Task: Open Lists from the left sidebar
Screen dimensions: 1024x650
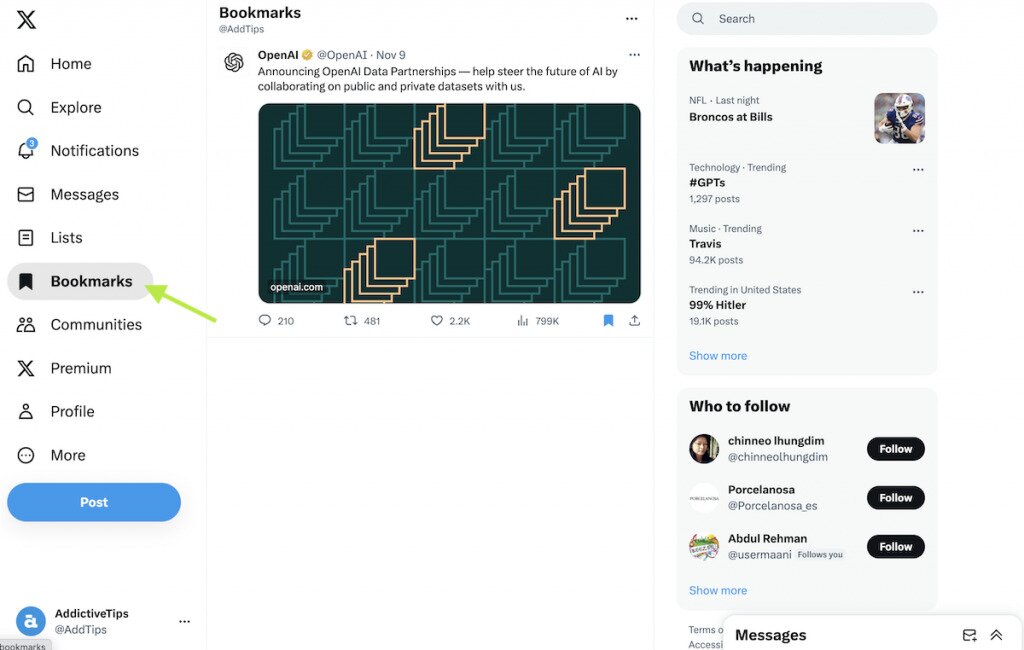Action: click(x=27, y=237)
